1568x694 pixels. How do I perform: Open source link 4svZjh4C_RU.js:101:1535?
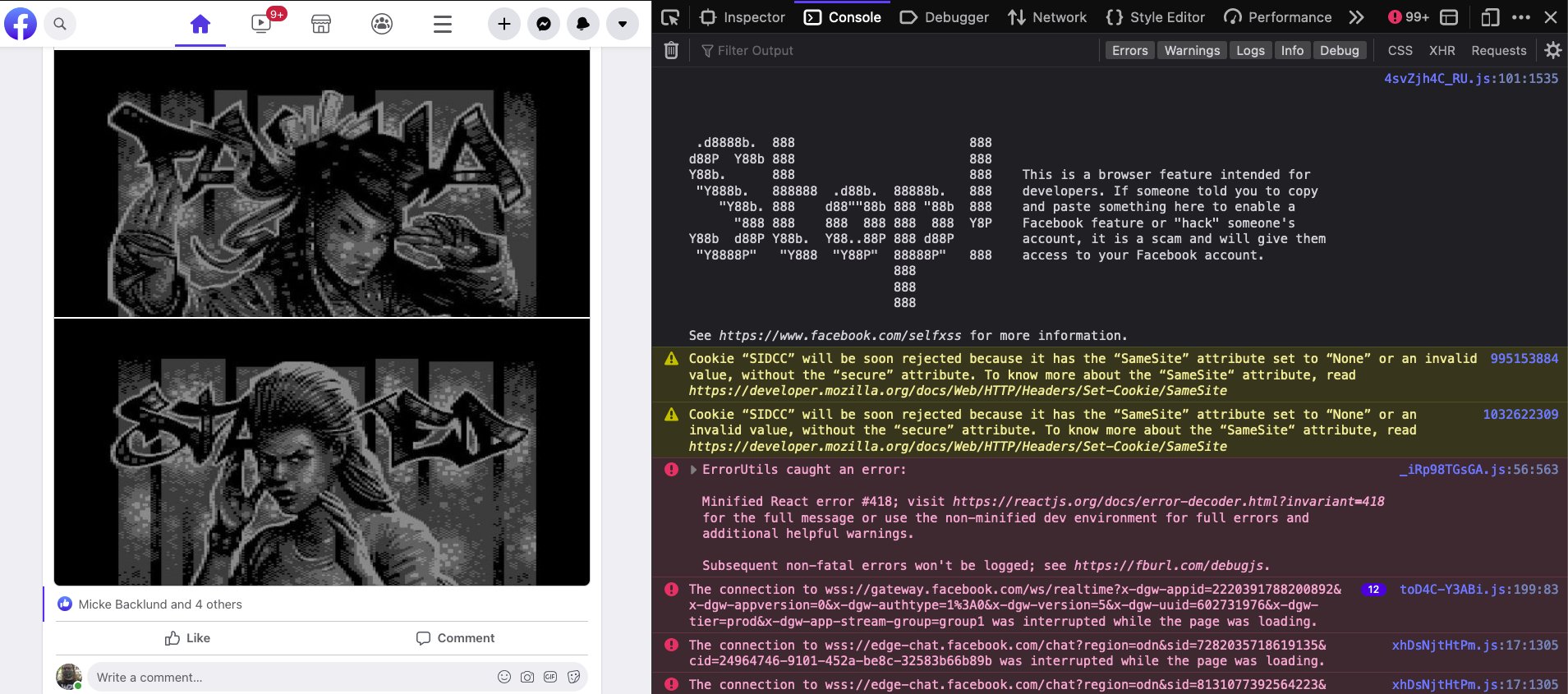[1471, 79]
